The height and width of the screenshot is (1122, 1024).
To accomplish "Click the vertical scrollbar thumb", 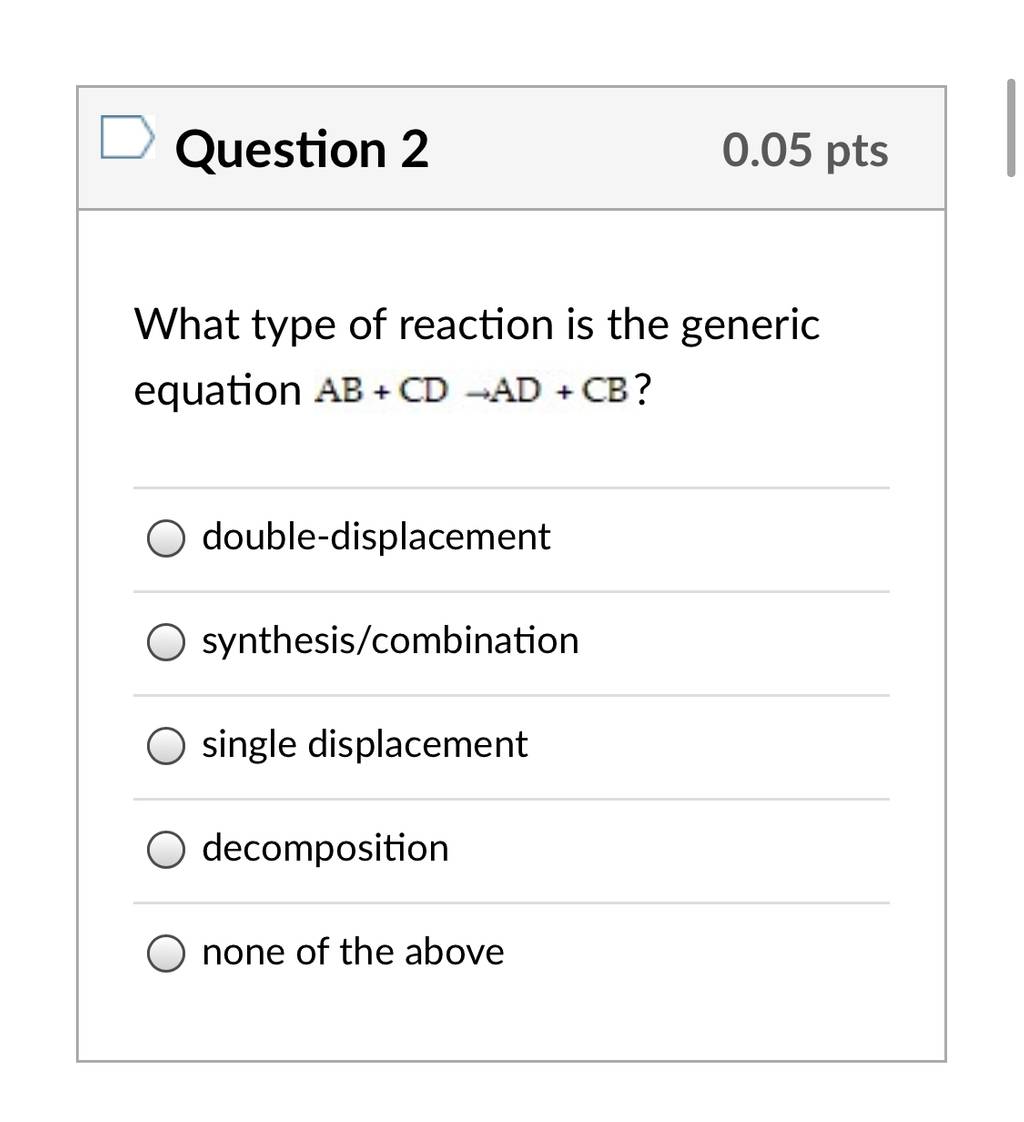I will 1011,127.
